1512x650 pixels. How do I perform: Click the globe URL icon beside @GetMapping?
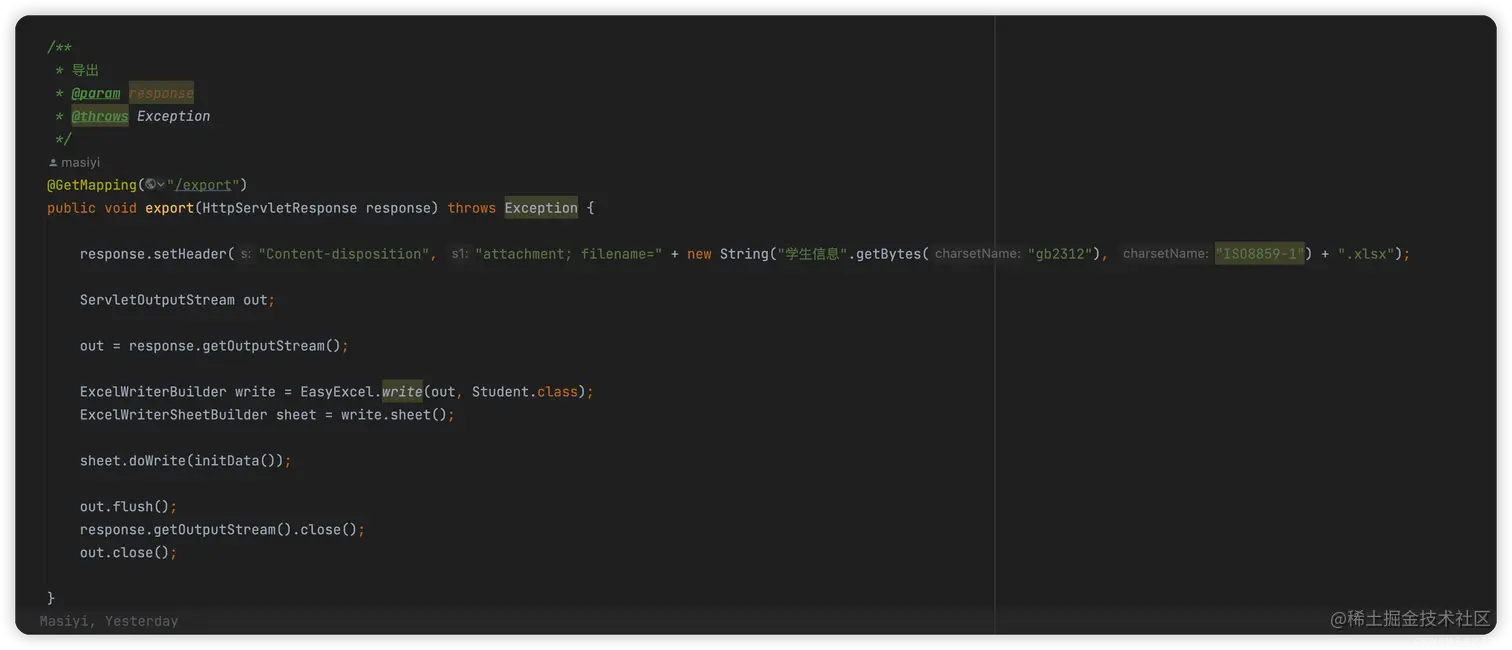coord(150,185)
